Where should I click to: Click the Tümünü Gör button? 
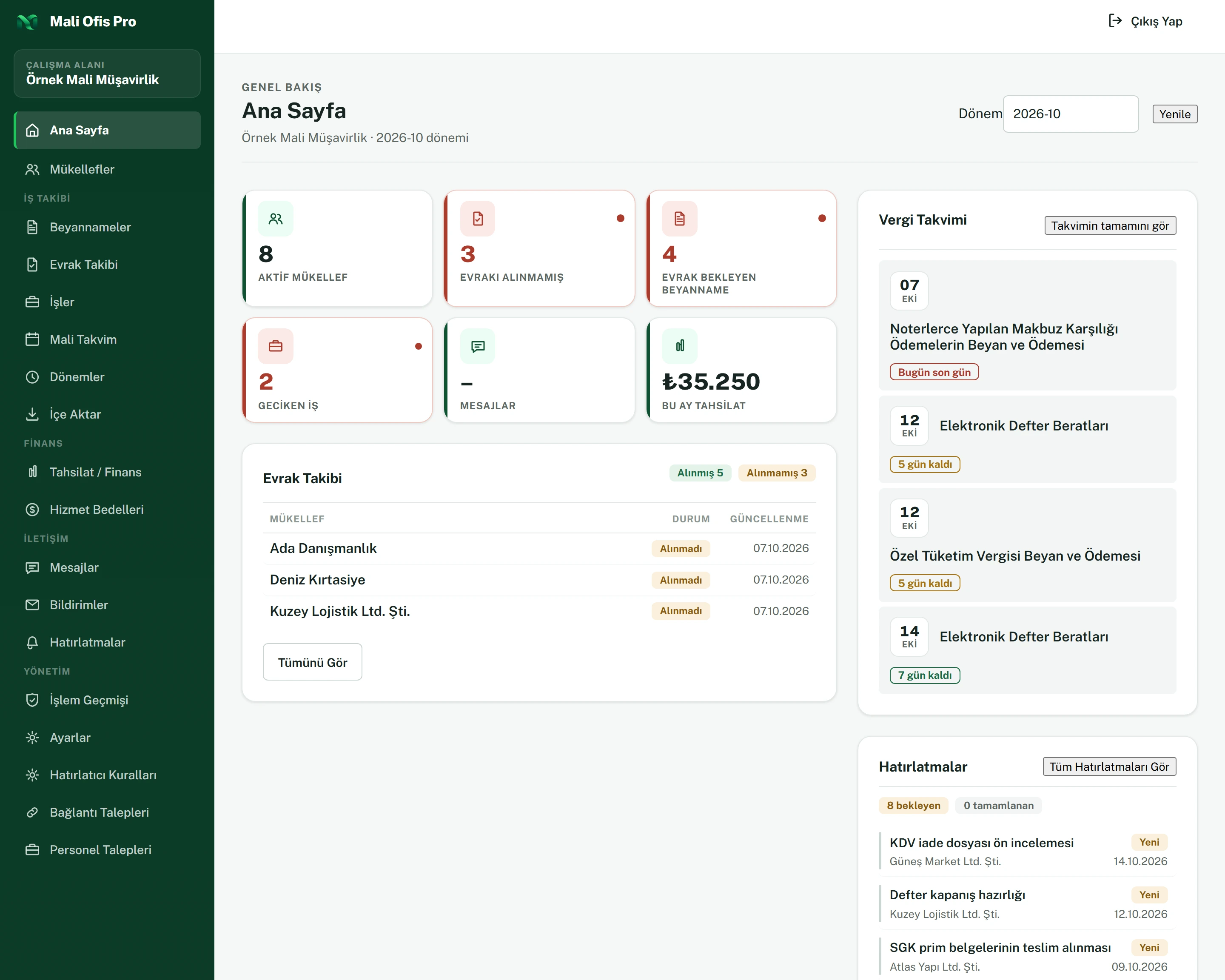313,662
